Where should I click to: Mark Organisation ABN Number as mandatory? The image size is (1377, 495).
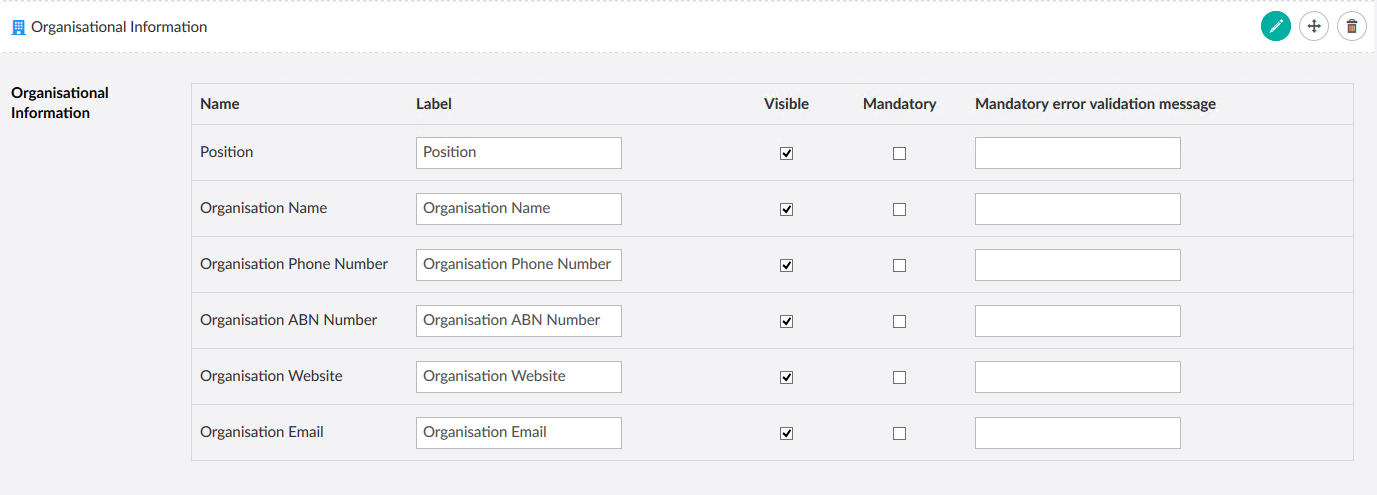point(899,321)
